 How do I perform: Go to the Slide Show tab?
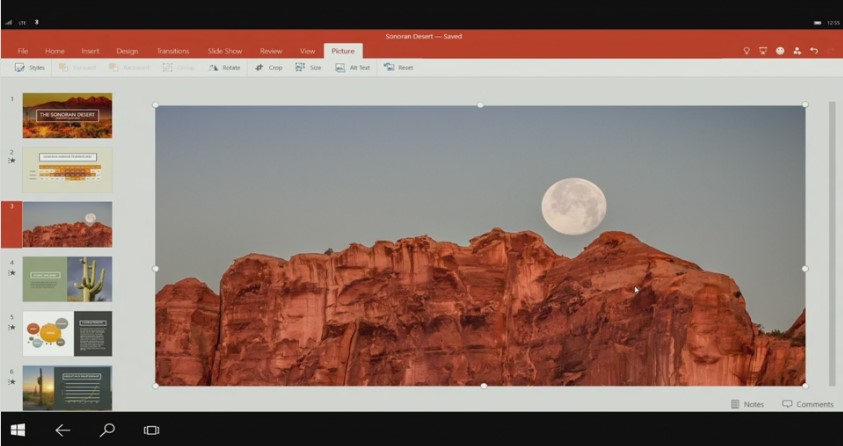pyautogui.click(x=225, y=51)
